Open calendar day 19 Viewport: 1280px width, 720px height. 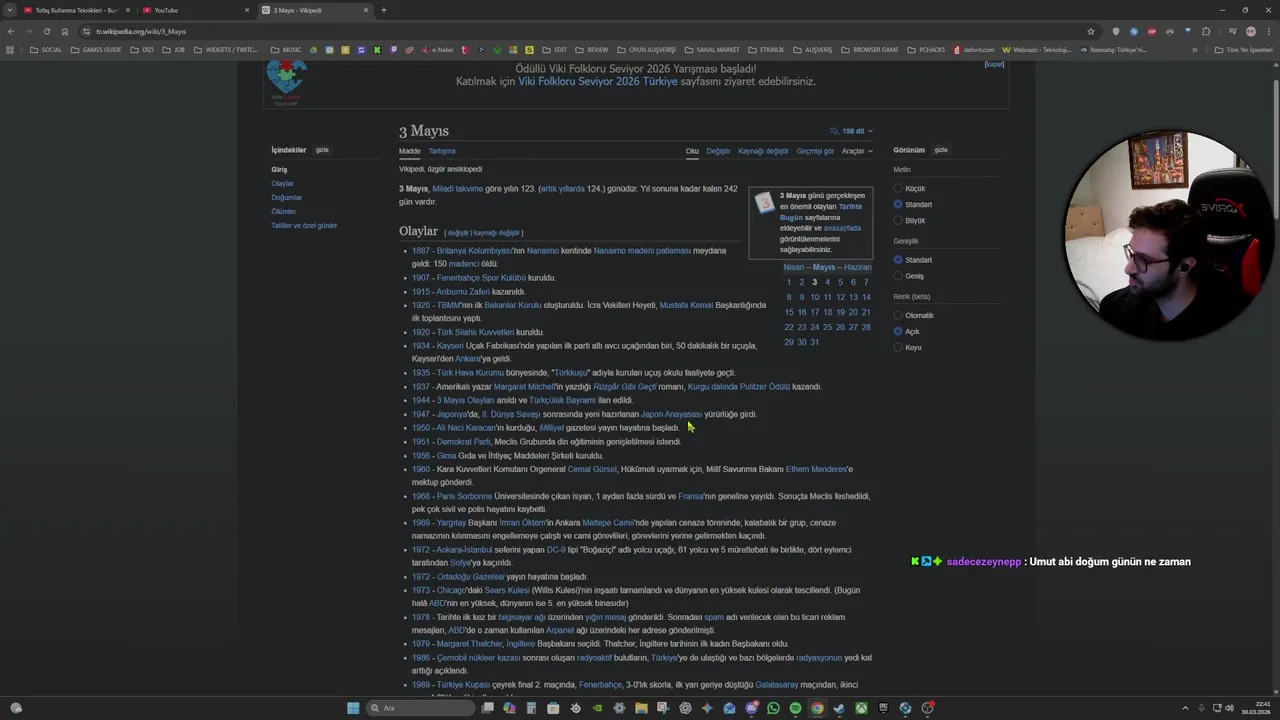840,312
